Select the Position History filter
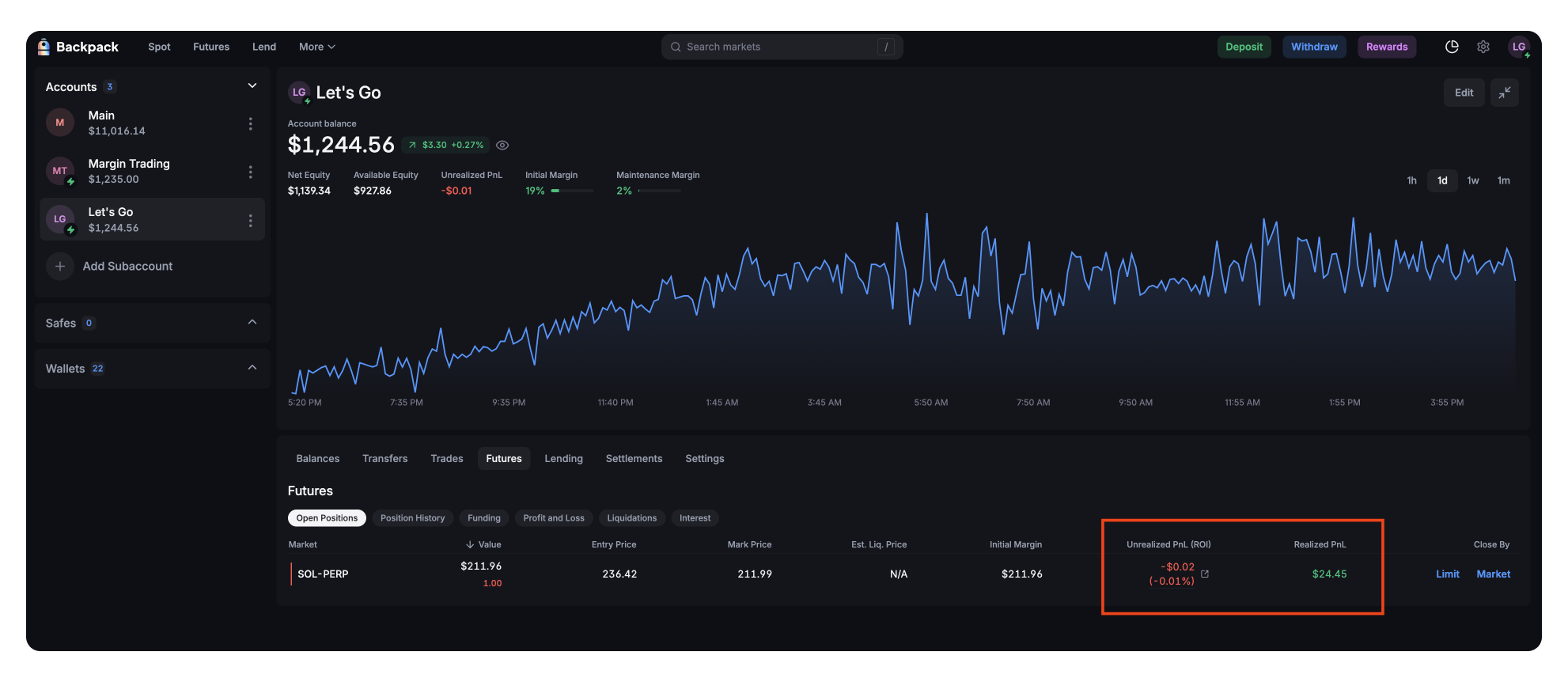 [412, 518]
